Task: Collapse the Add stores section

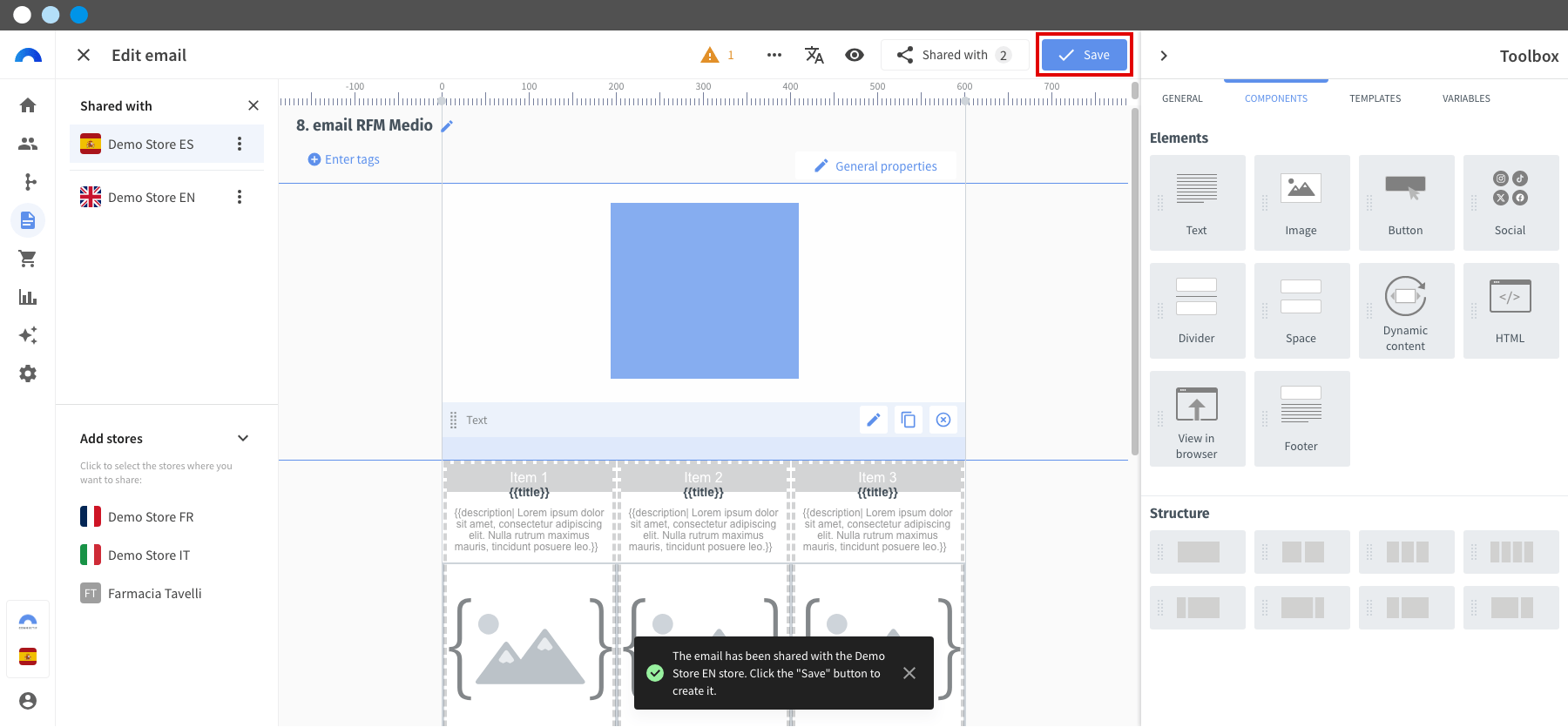Action: coord(243,439)
